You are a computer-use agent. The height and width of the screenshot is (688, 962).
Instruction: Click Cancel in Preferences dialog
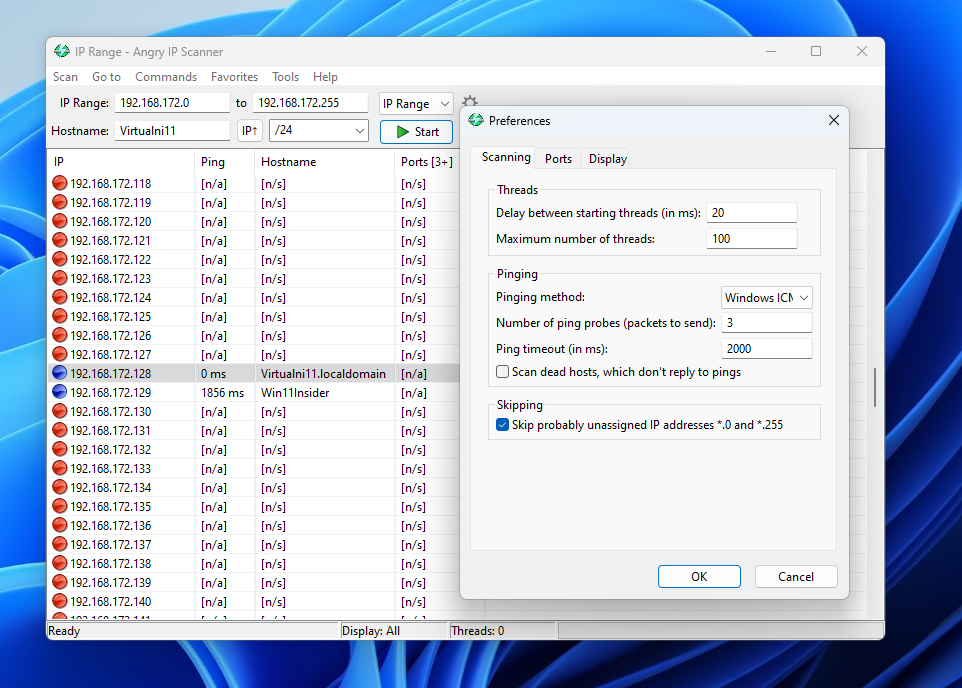(796, 576)
